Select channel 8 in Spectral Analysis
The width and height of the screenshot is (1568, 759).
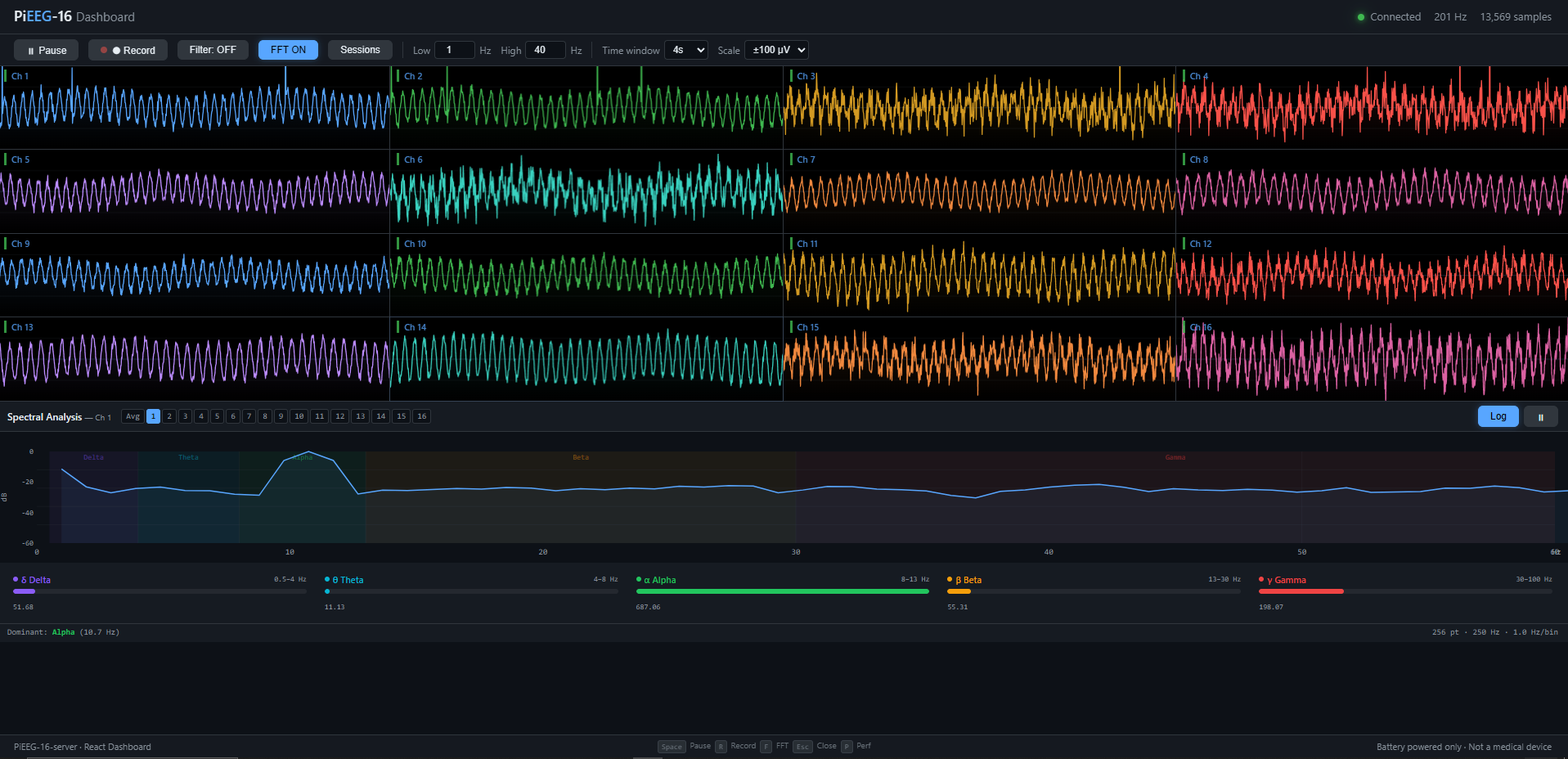click(x=265, y=416)
